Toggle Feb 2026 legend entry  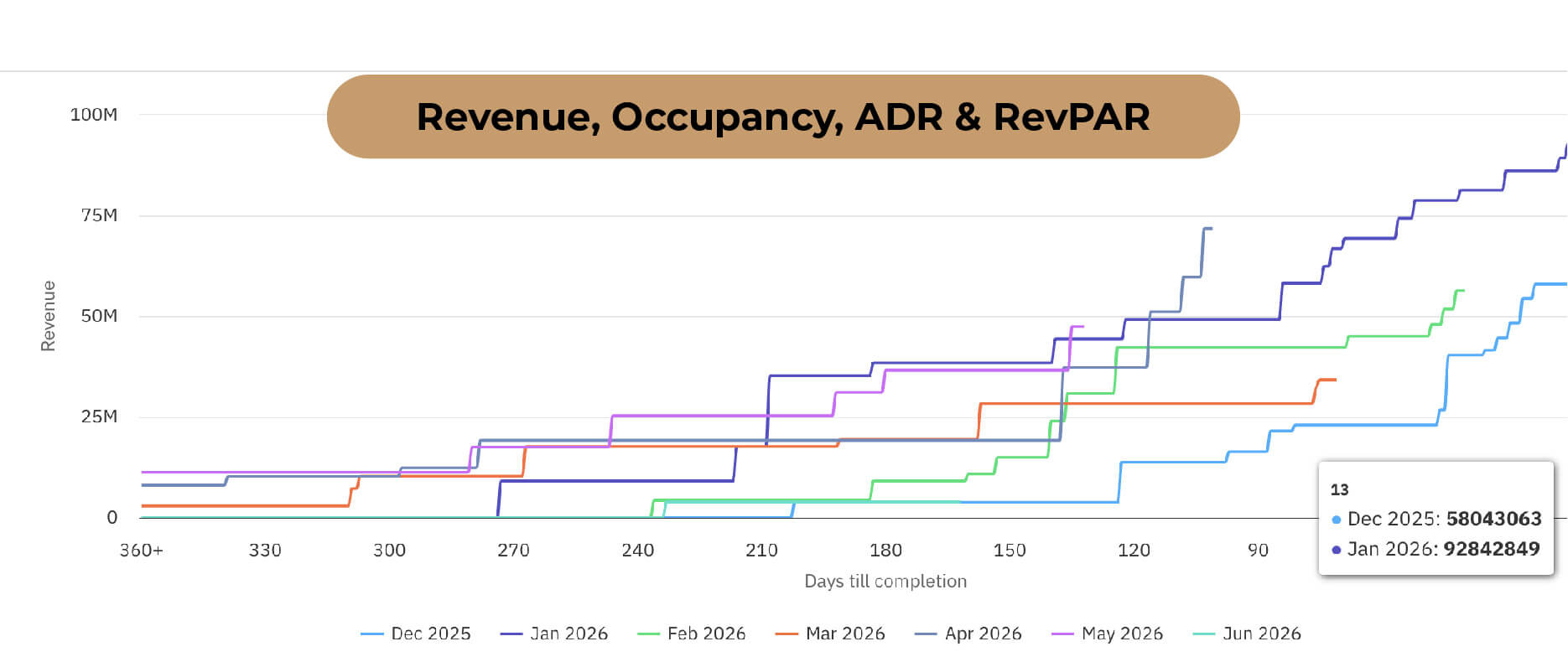[x=692, y=634]
